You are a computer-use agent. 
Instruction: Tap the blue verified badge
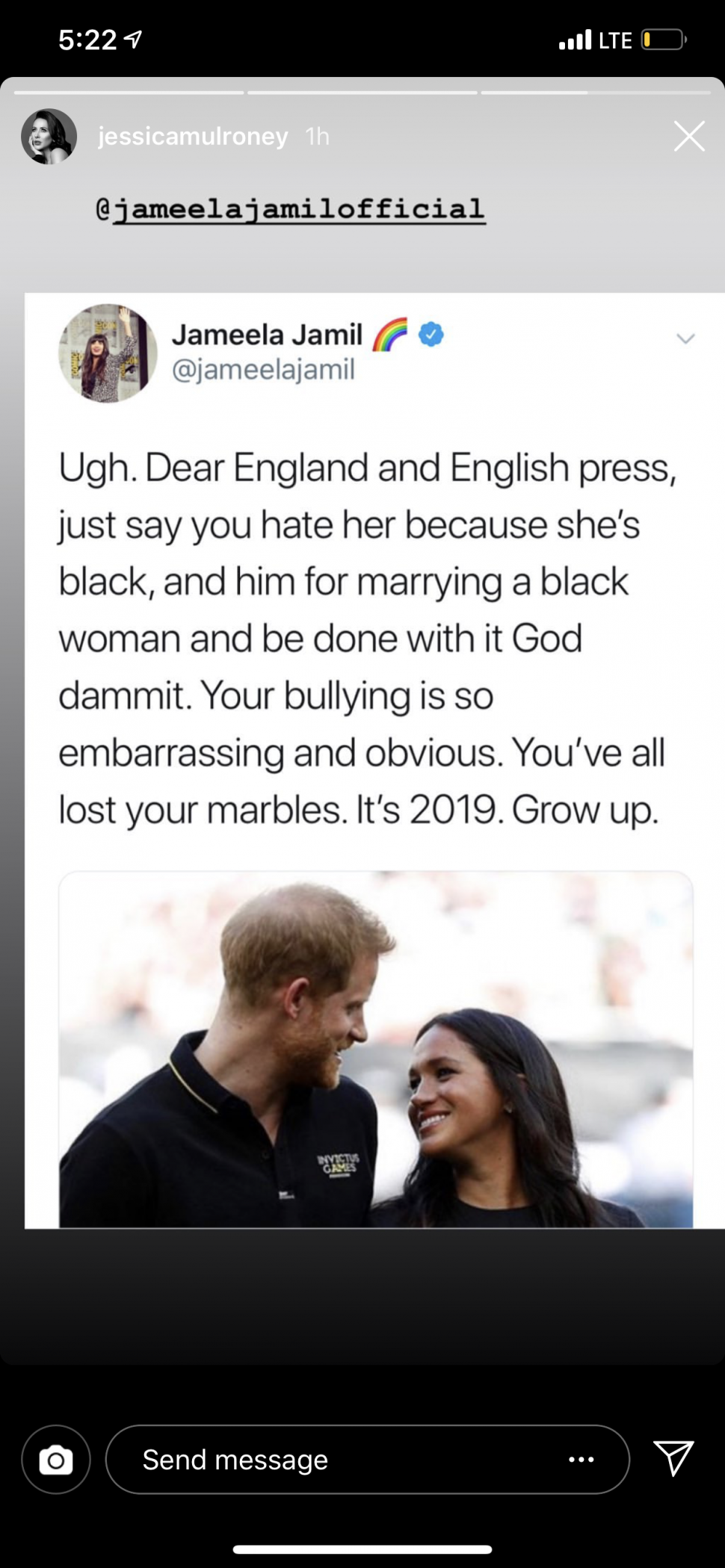(x=431, y=334)
